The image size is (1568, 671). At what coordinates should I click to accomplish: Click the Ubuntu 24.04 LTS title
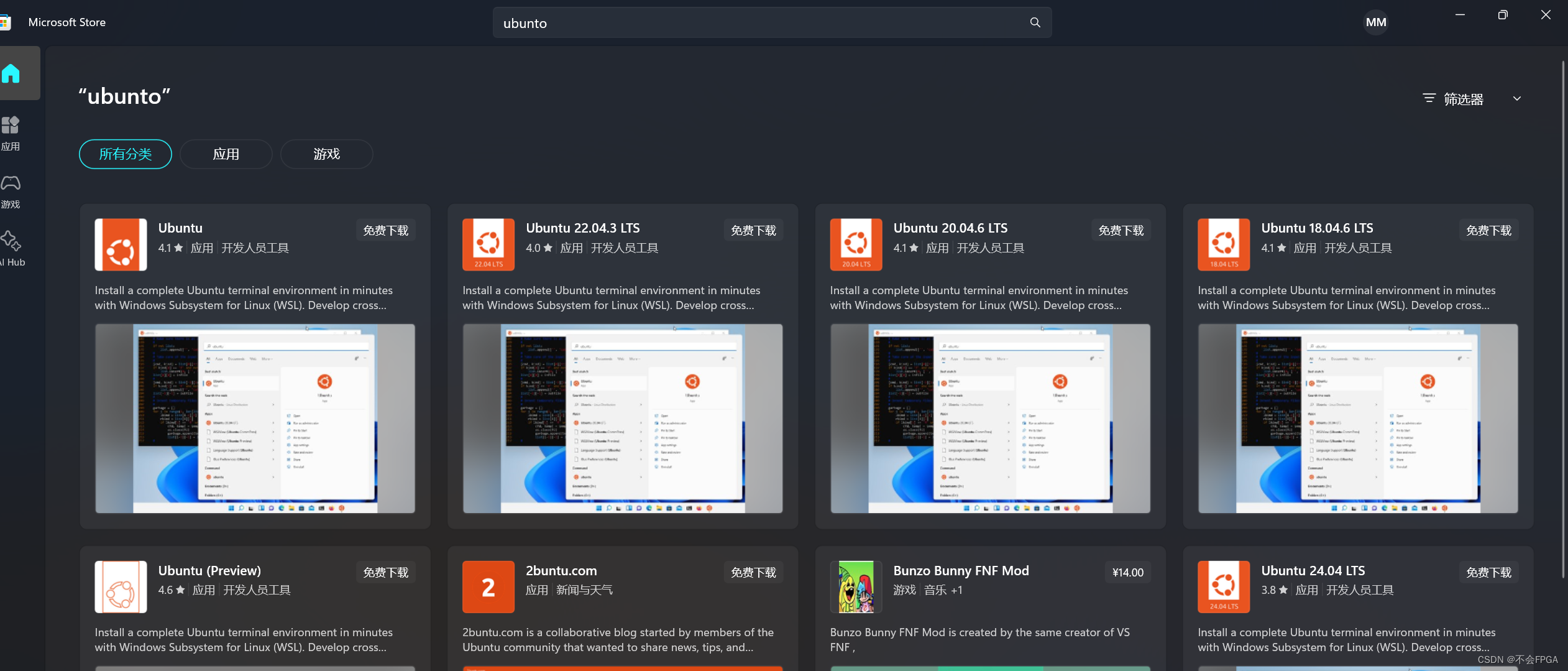(x=1313, y=571)
